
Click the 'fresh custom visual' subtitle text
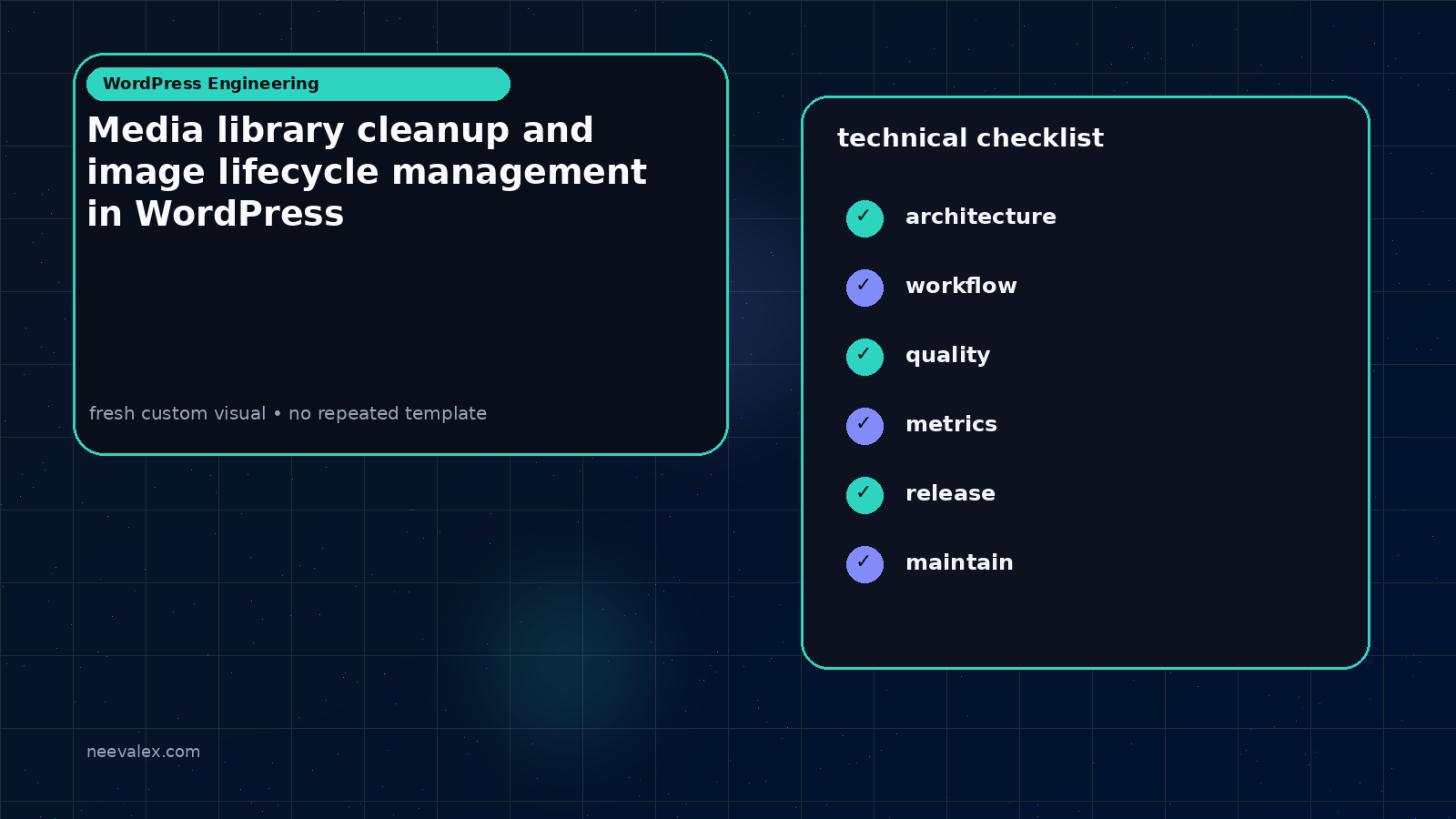tap(288, 413)
